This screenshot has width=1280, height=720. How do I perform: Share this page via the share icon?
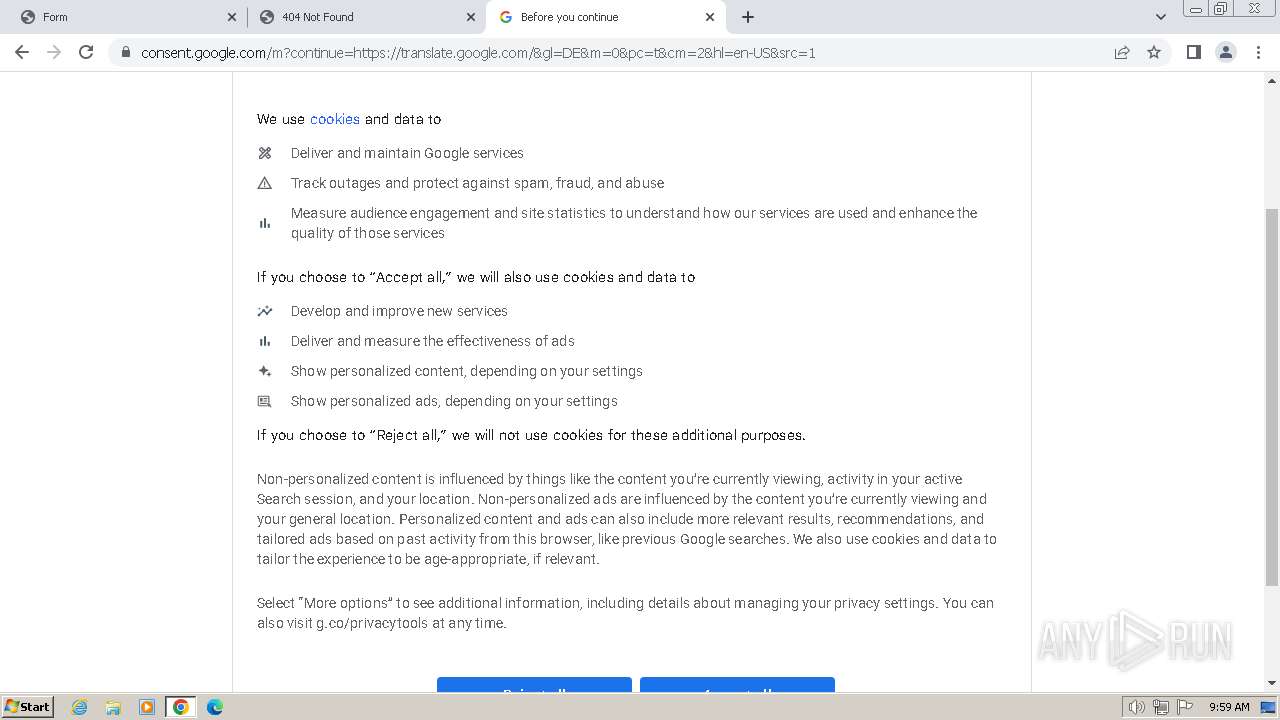point(1122,53)
